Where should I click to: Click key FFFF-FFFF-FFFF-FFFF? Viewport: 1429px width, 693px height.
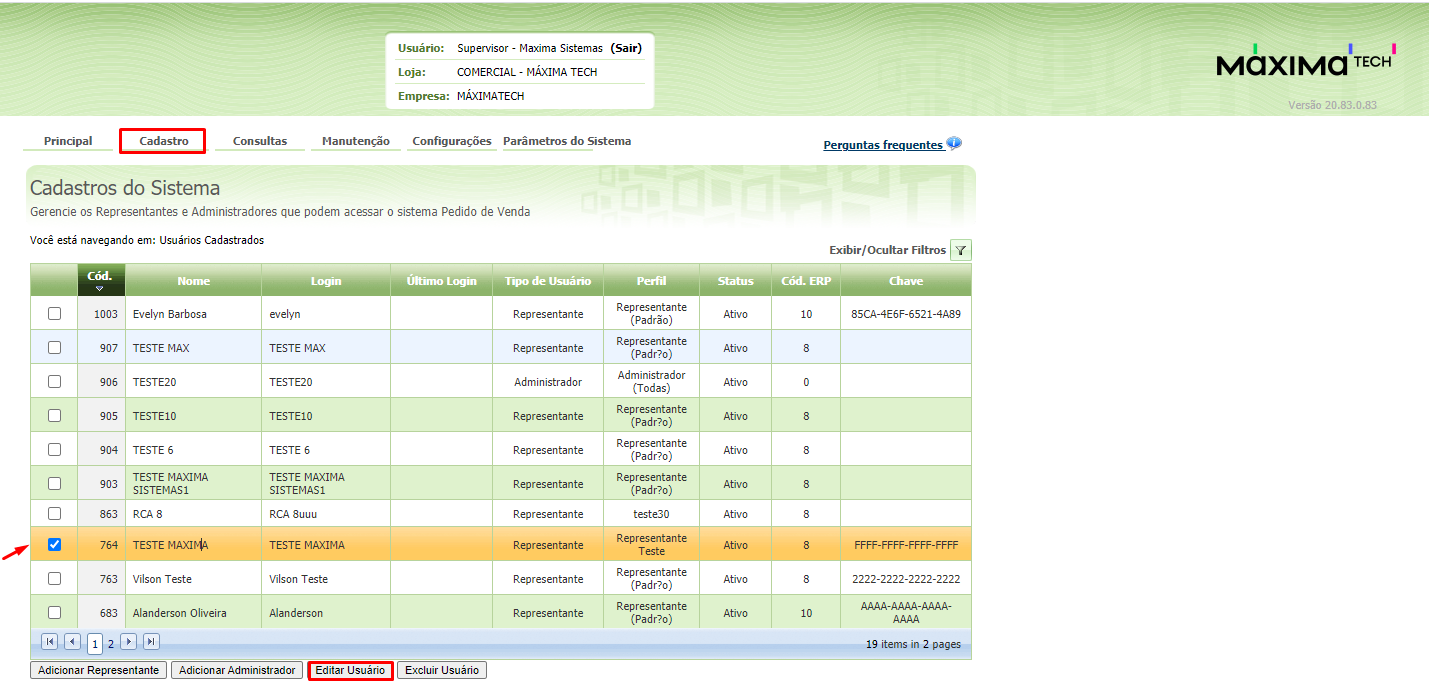click(906, 545)
